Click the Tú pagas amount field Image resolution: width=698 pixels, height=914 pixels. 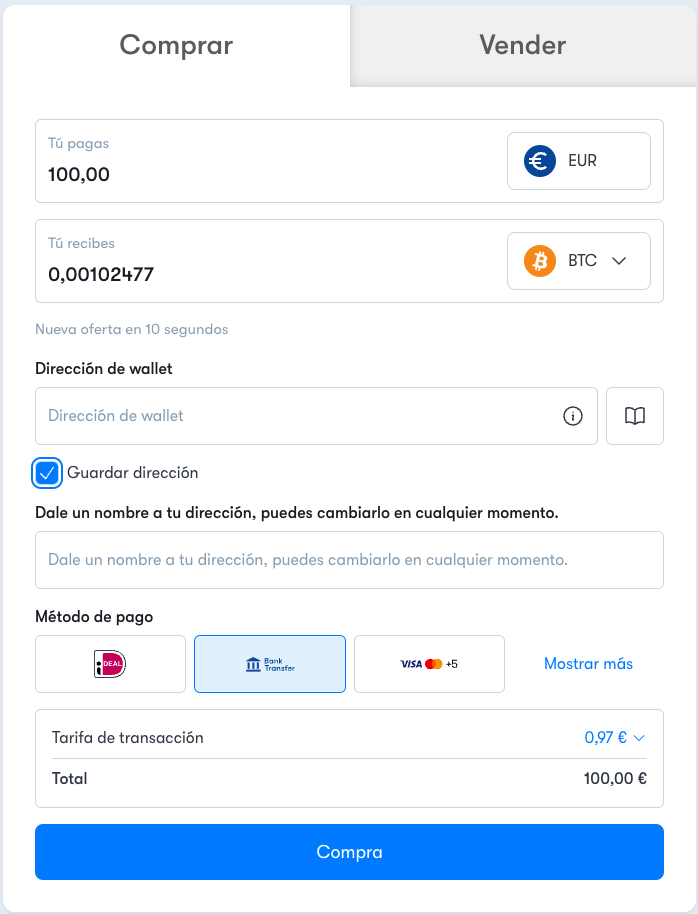268,161
